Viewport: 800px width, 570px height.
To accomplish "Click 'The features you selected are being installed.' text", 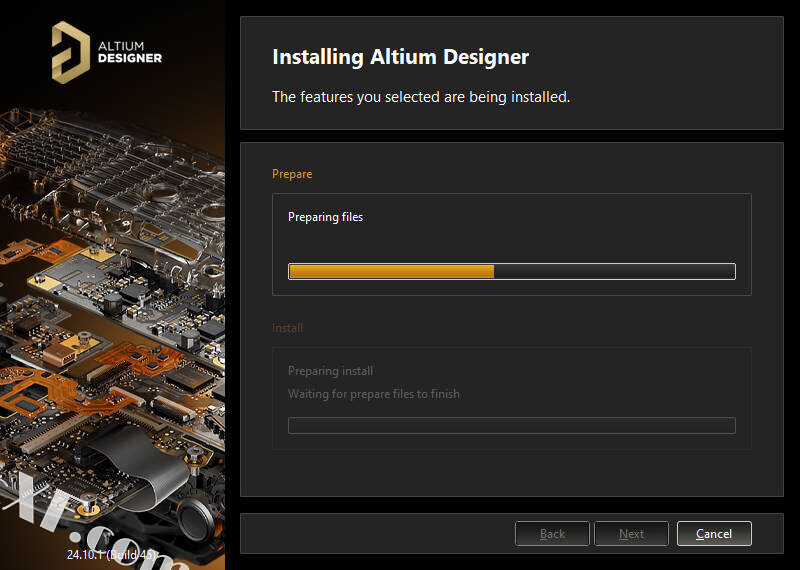I will (421, 96).
